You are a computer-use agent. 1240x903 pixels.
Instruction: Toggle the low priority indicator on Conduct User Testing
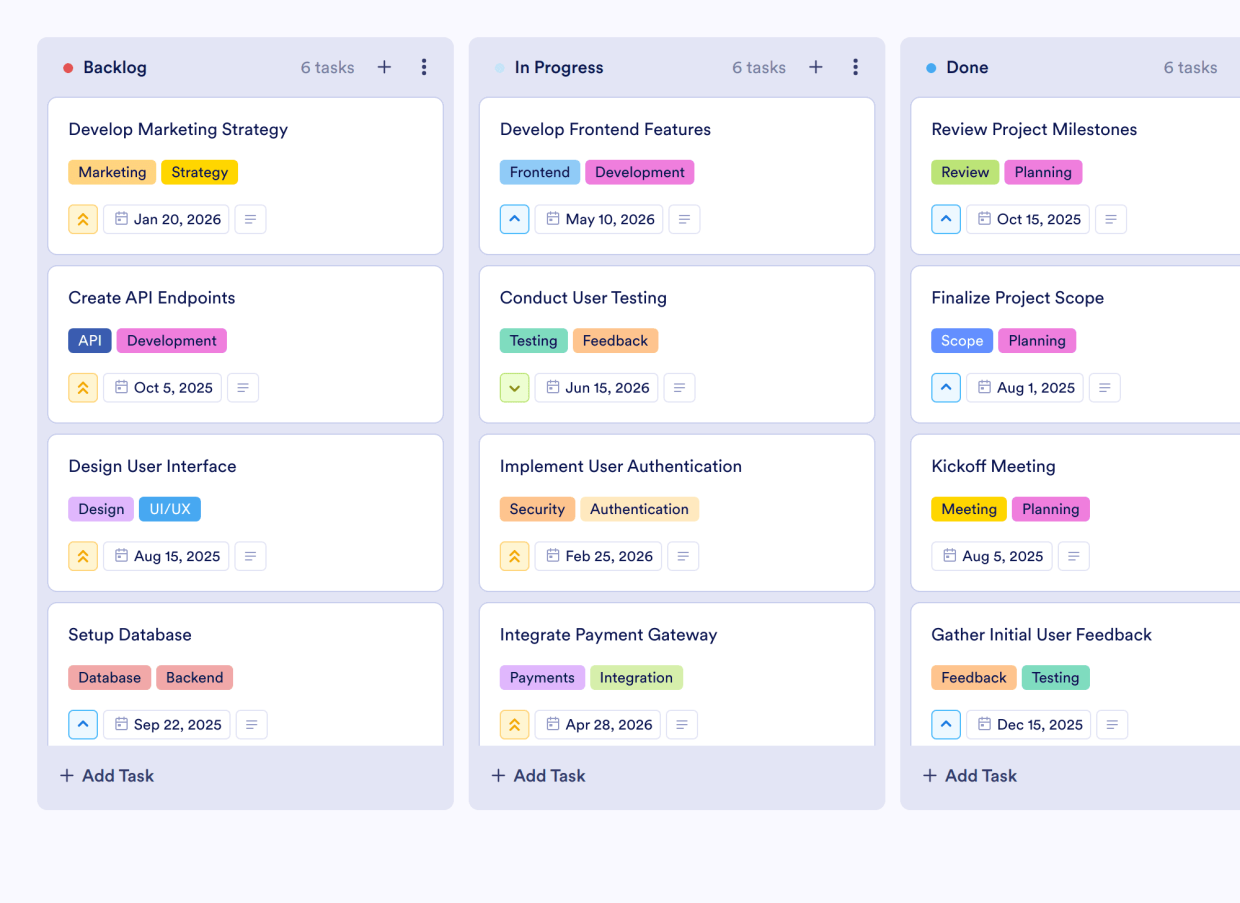tap(514, 387)
